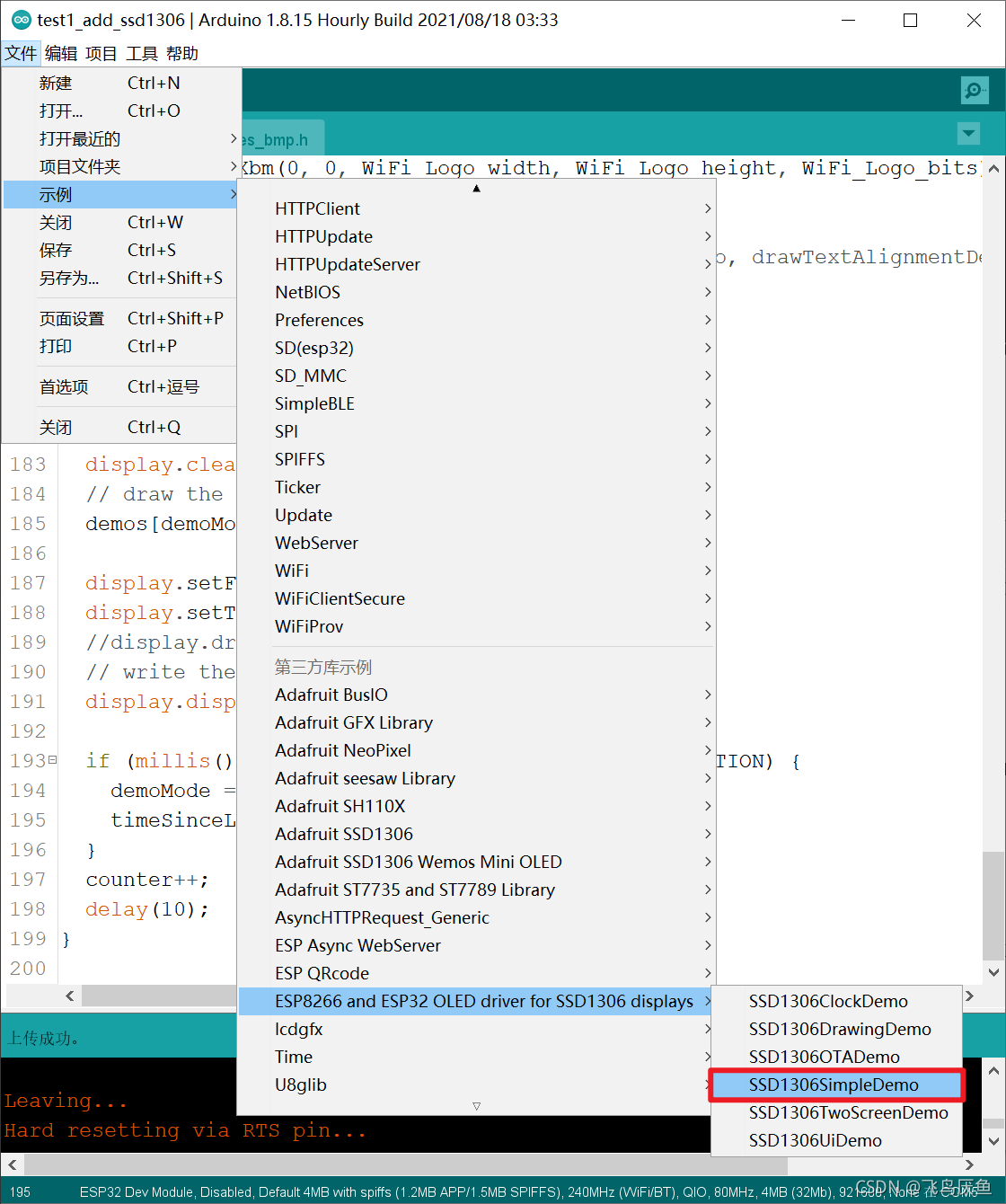The width and height of the screenshot is (1006, 1204).
Task: Open WiFiProv examples submenu
Action: pyautogui.click(x=476, y=626)
